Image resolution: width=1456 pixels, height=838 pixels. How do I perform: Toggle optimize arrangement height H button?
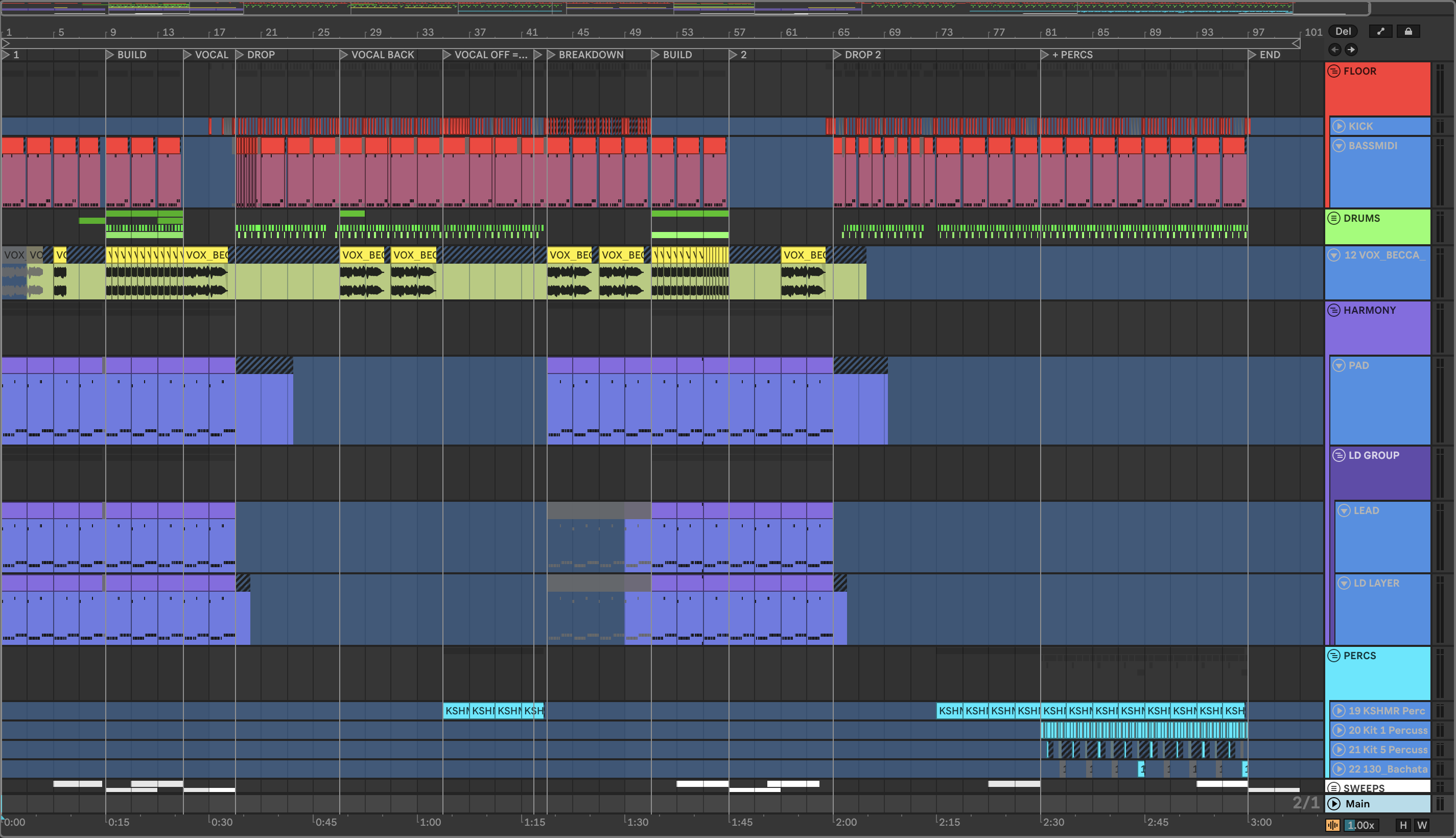point(1403,825)
